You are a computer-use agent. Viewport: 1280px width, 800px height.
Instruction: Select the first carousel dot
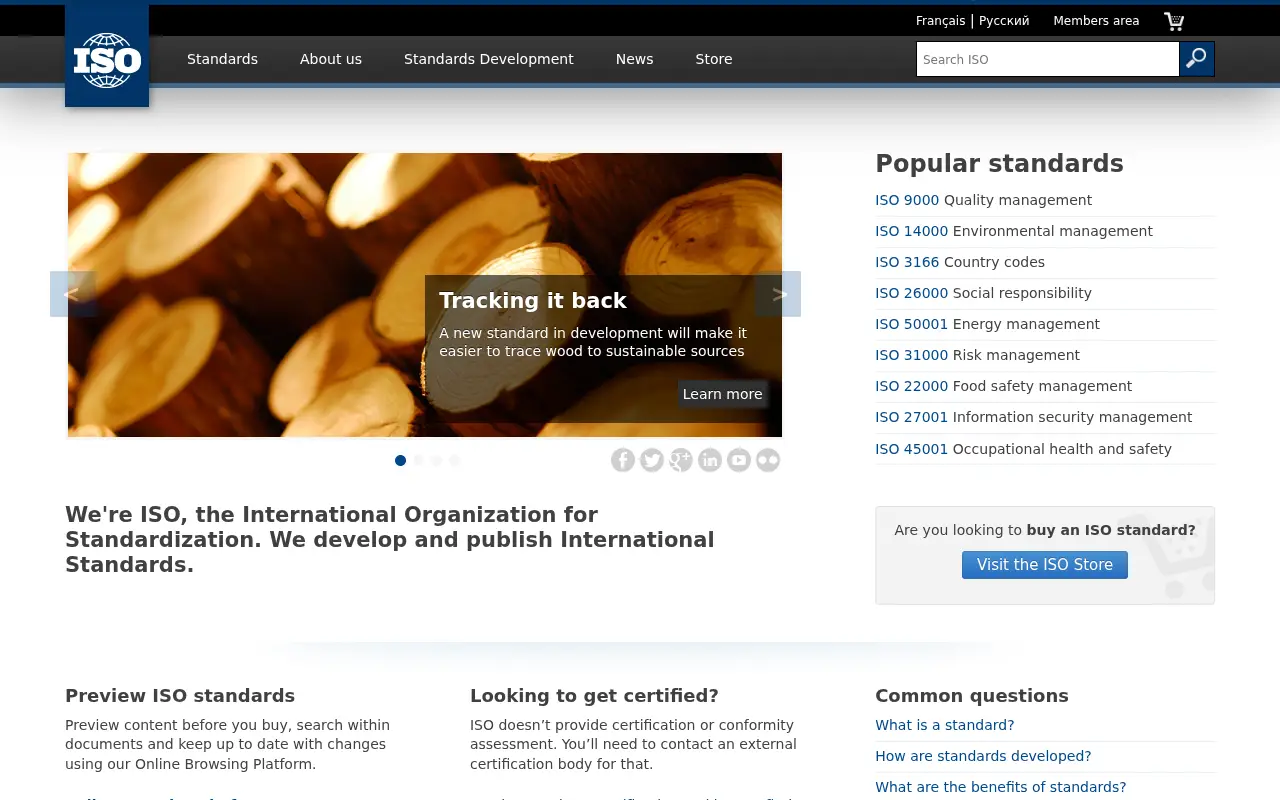point(400,460)
